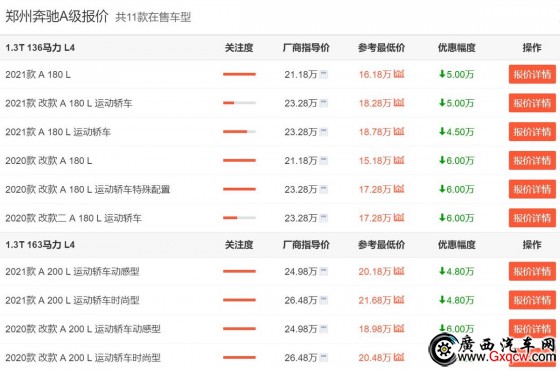The image size is (560, 371).
Task: Open 2021款 改款 A 180 L 运动轿车 model link
Action: point(69,103)
